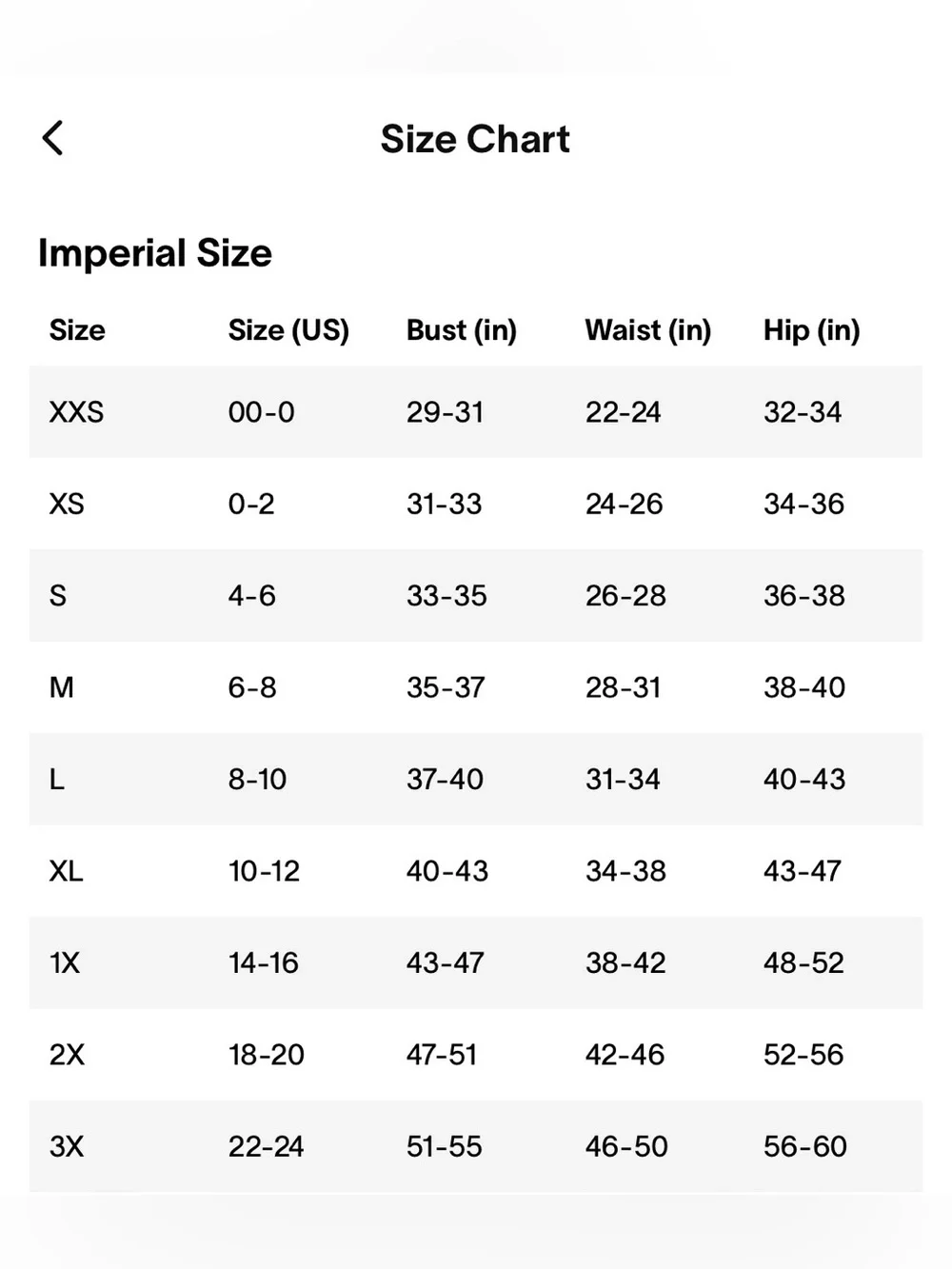Select the XXS size row label
Screen dimensions: 952x1269
76,412
